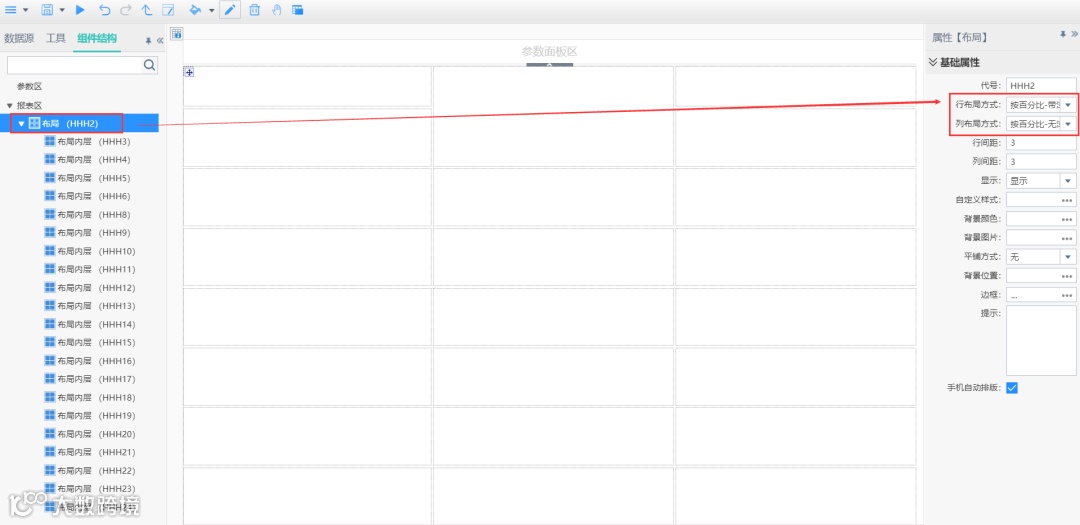
Task: Pin the left panel with the pin icon
Action: 148,41
